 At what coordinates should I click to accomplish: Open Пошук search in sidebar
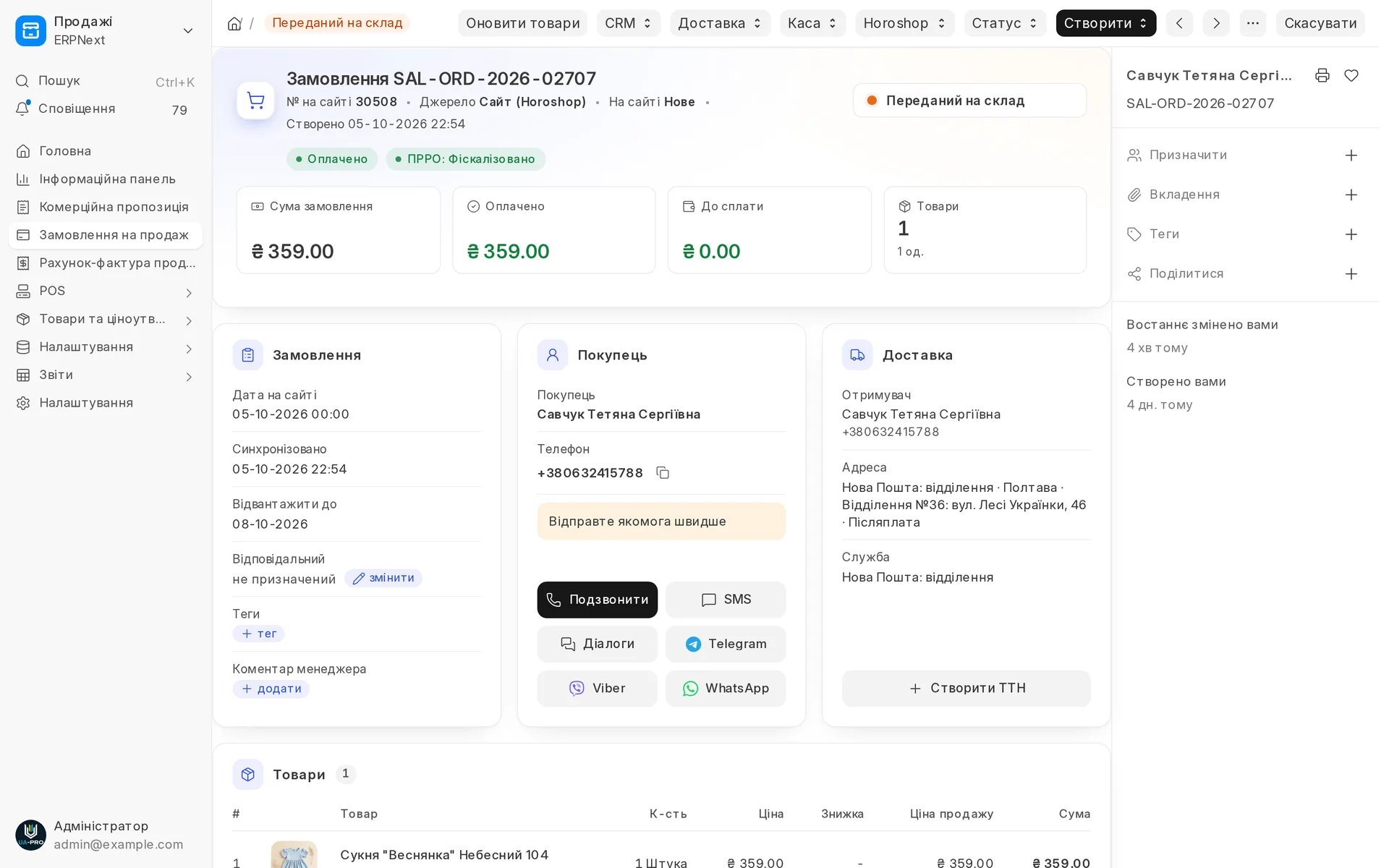pos(106,81)
